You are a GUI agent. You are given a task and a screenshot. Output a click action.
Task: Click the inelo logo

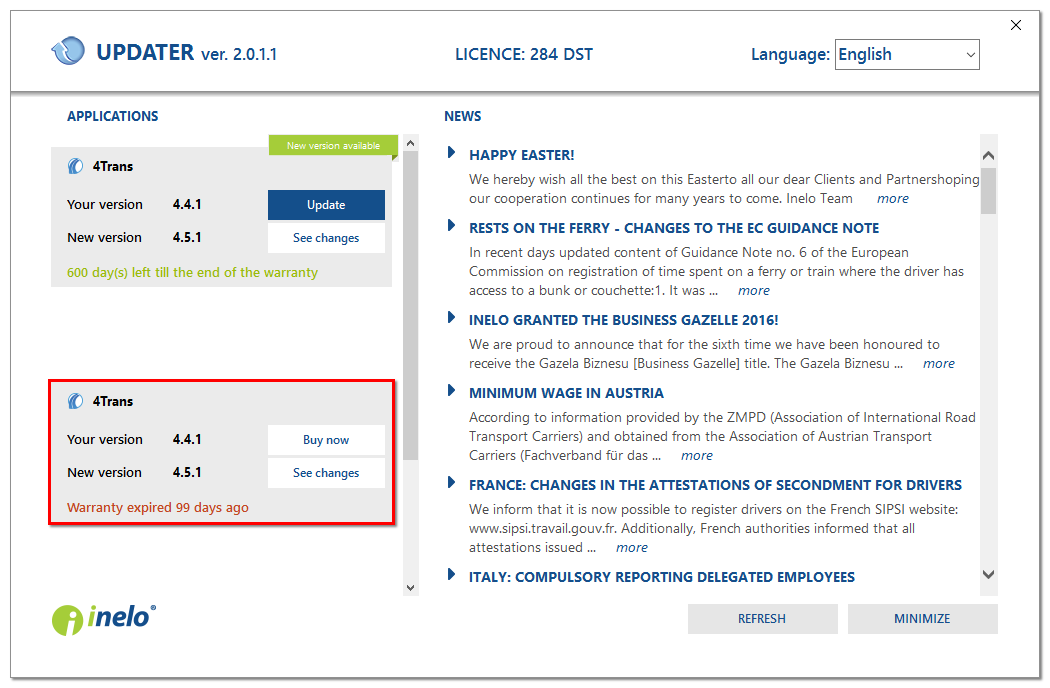click(x=104, y=619)
